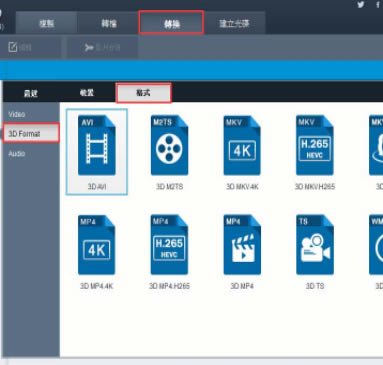Click the "3D TS" label text
The image size is (383, 365).
tap(315, 286)
